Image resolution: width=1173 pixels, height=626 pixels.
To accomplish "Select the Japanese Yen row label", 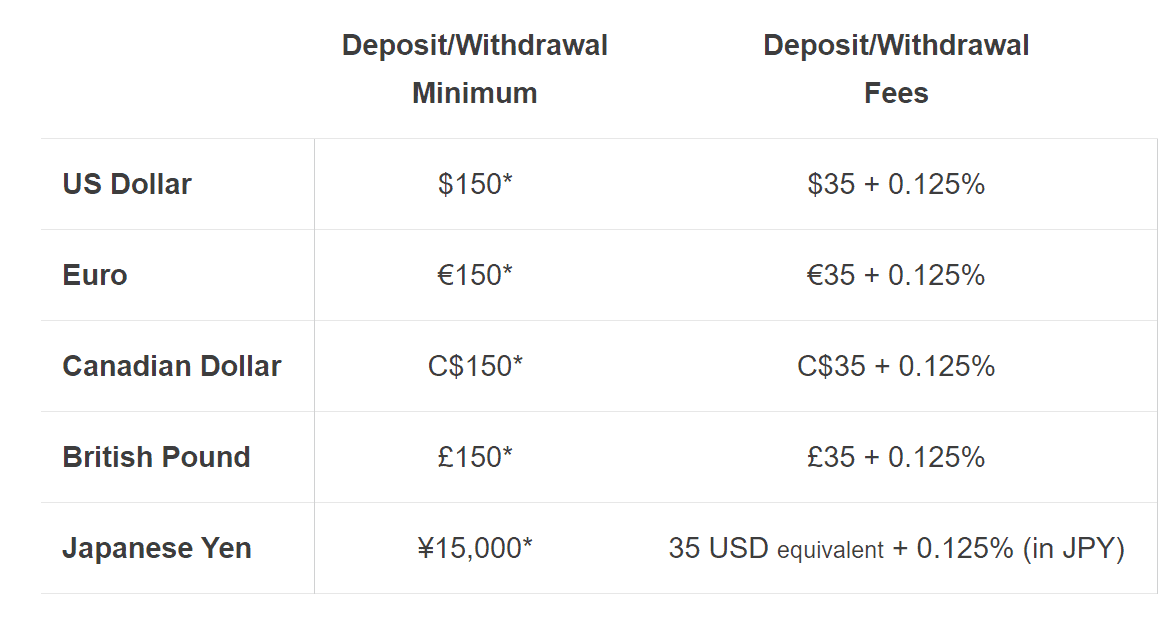I will [x=157, y=548].
